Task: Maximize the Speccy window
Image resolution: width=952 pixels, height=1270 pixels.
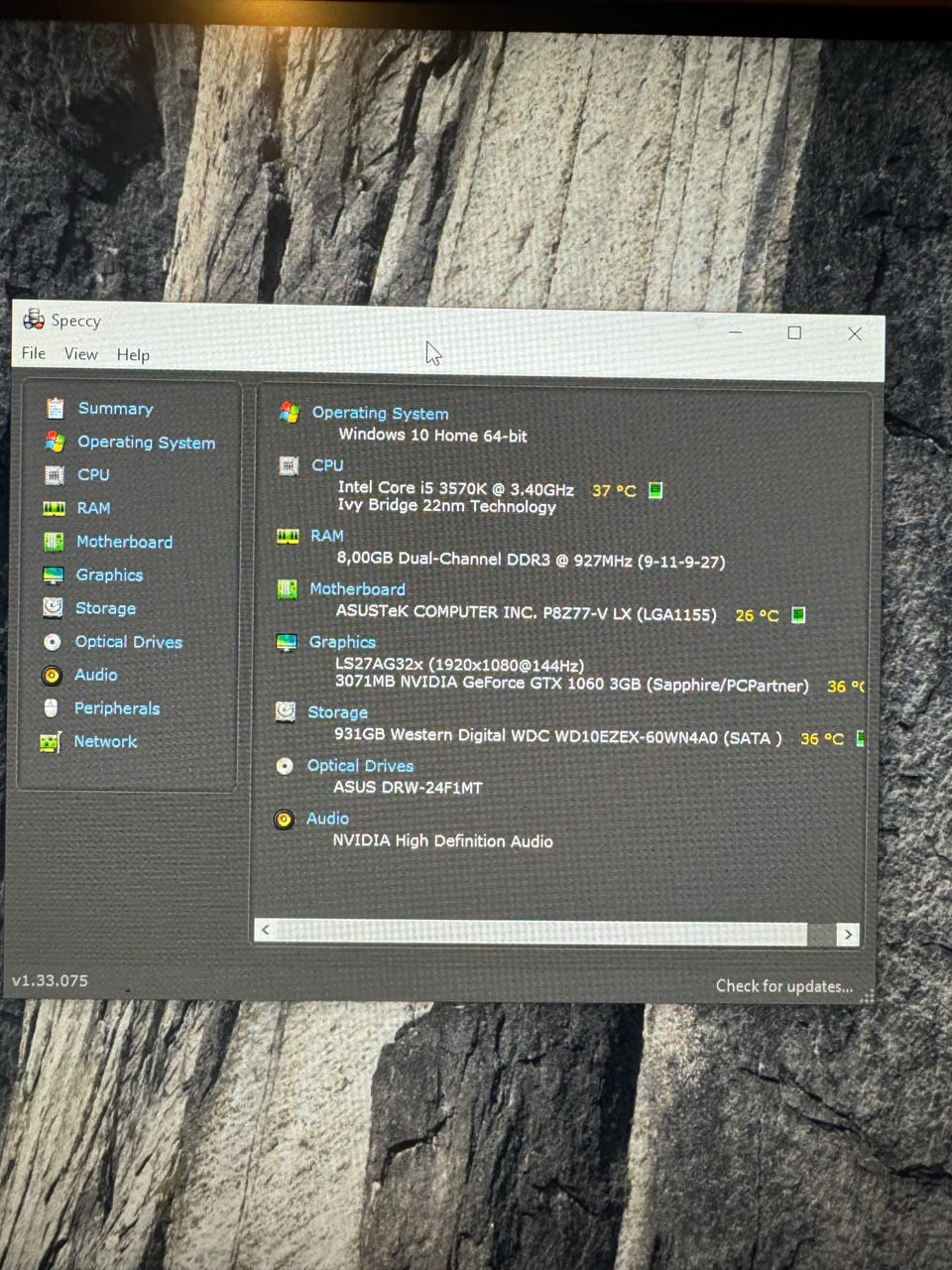Action: pos(794,332)
